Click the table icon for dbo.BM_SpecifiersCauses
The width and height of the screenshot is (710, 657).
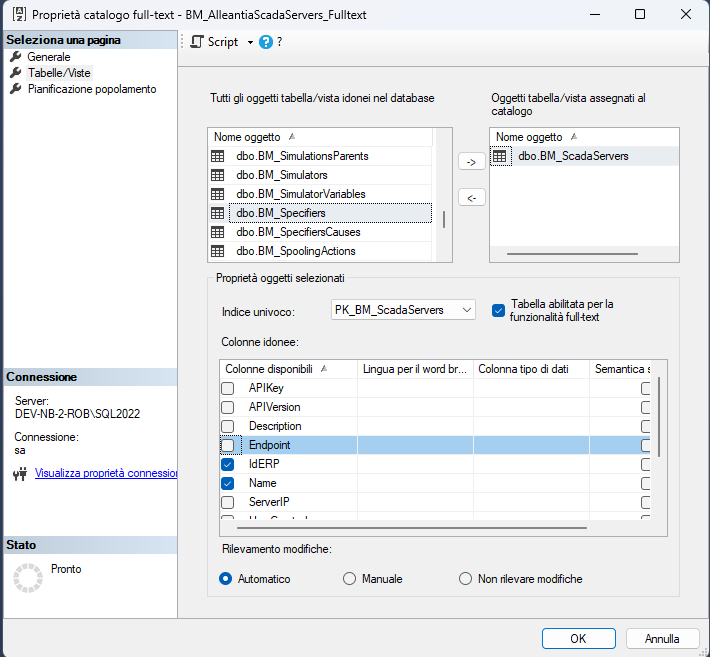coord(217,232)
